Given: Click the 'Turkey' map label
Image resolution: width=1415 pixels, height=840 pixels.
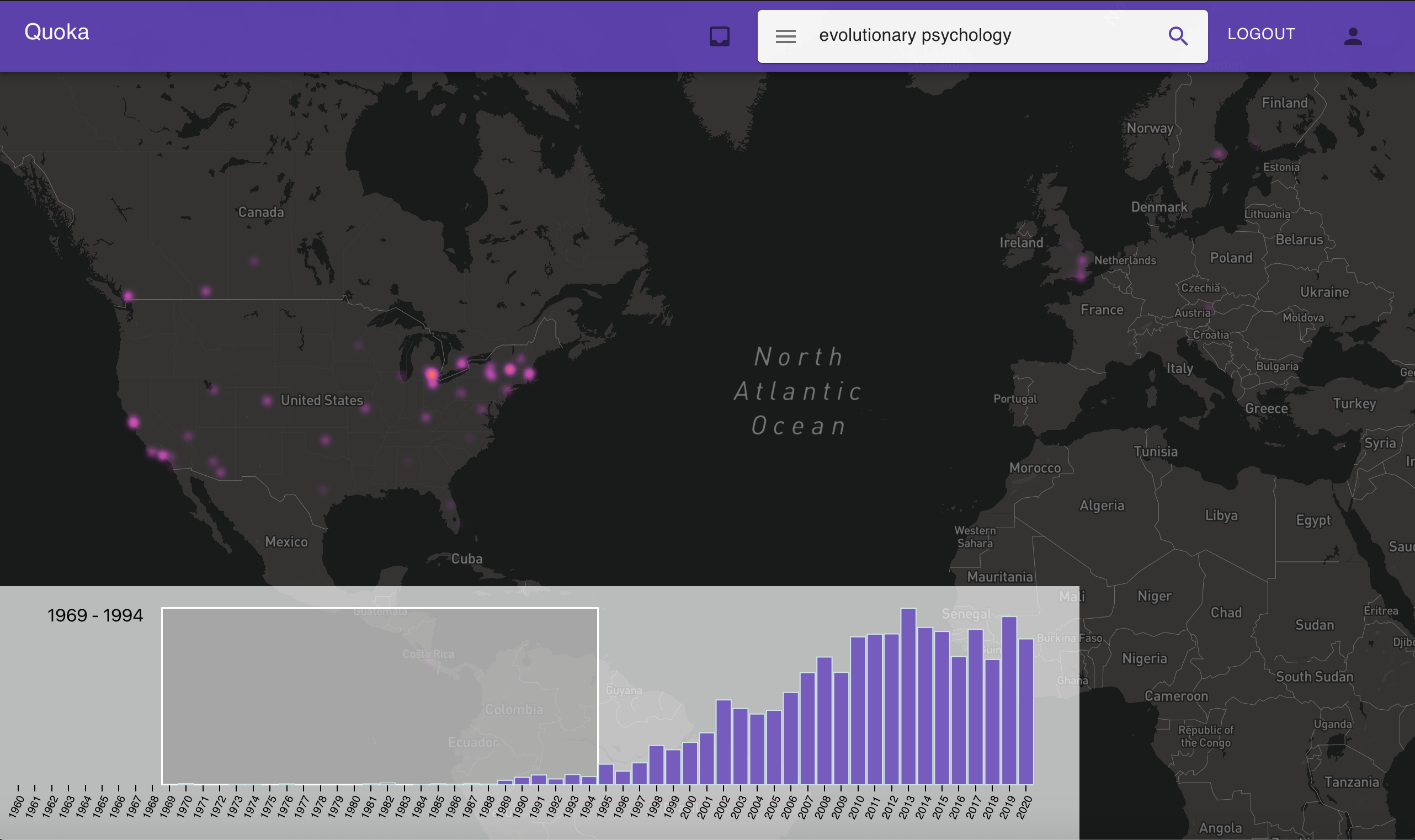Looking at the screenshot, I should pyautogui.click(x=1354, y=403).
